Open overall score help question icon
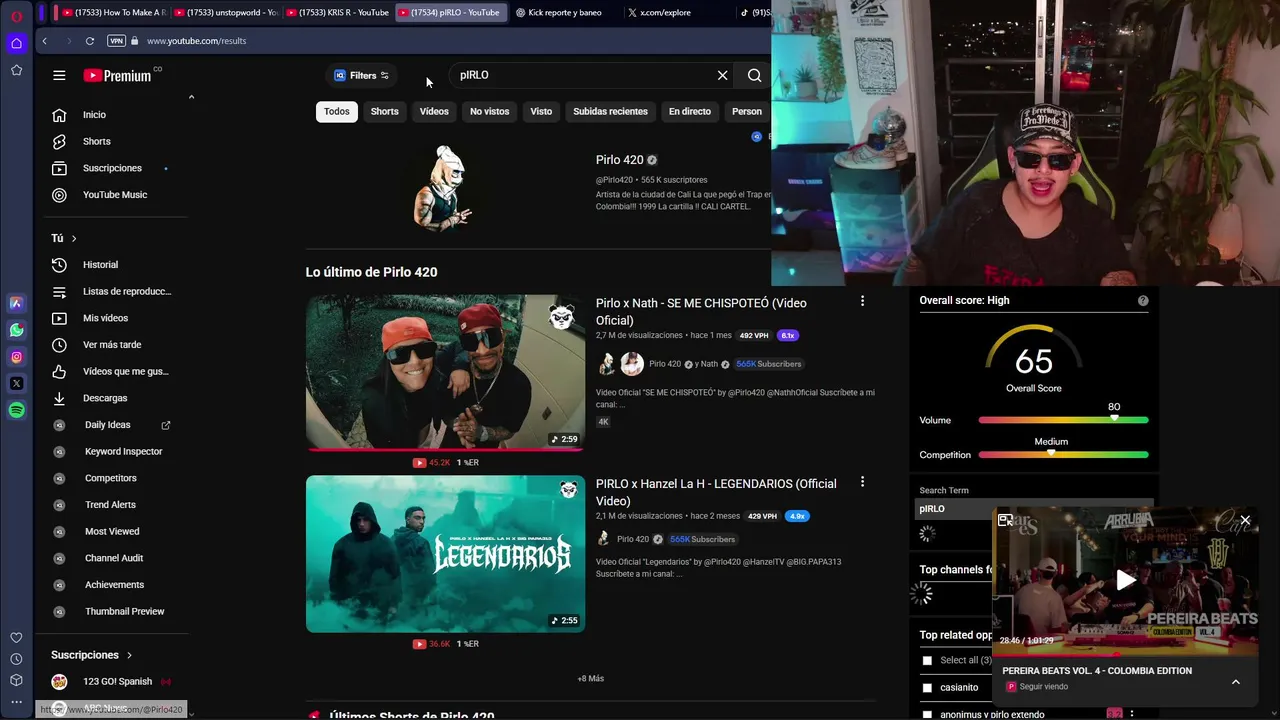The image size is (1280, 720). [1143, 301]
